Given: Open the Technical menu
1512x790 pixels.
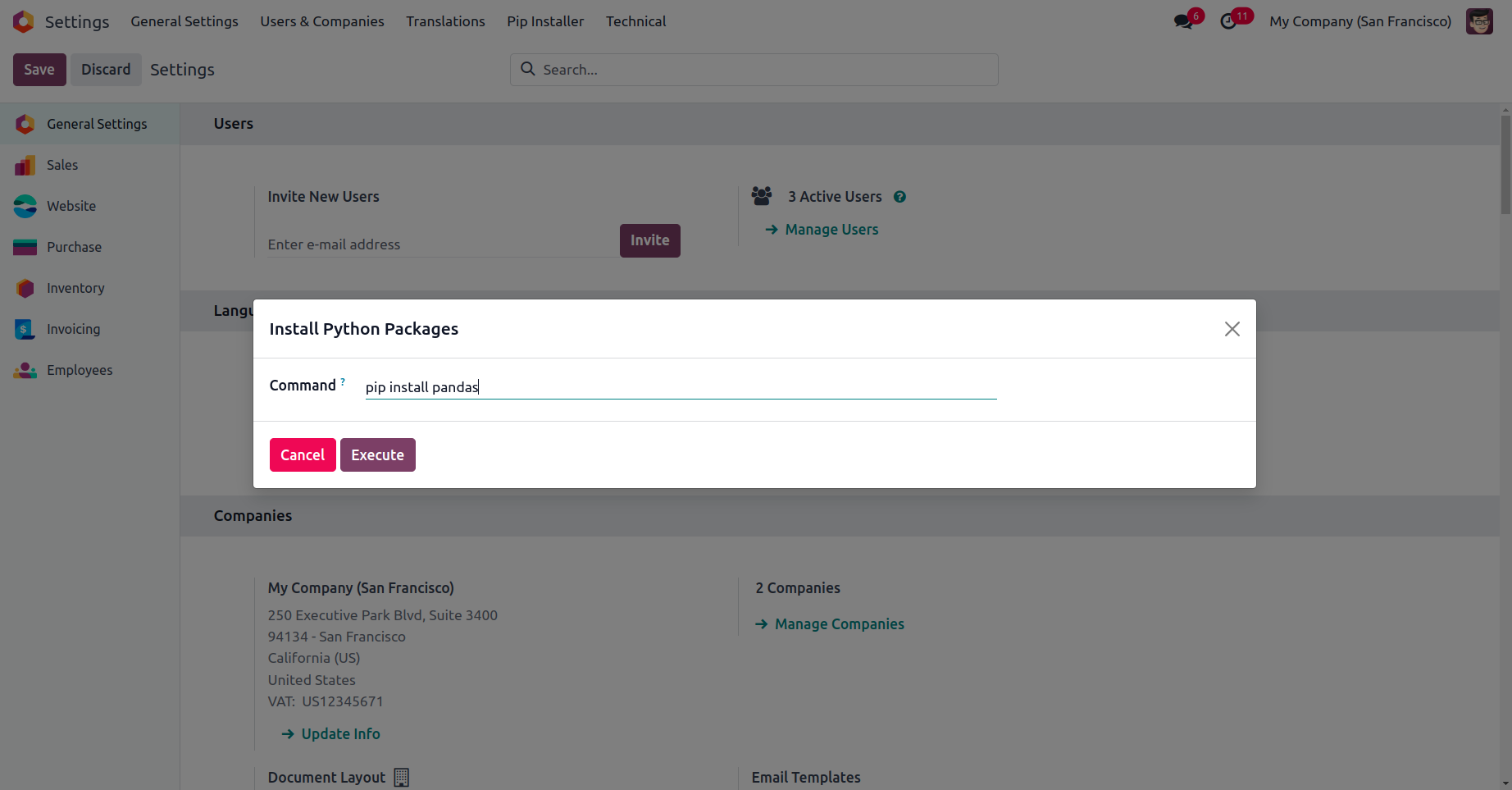Looking at the screenshot, I should [635, 21].
